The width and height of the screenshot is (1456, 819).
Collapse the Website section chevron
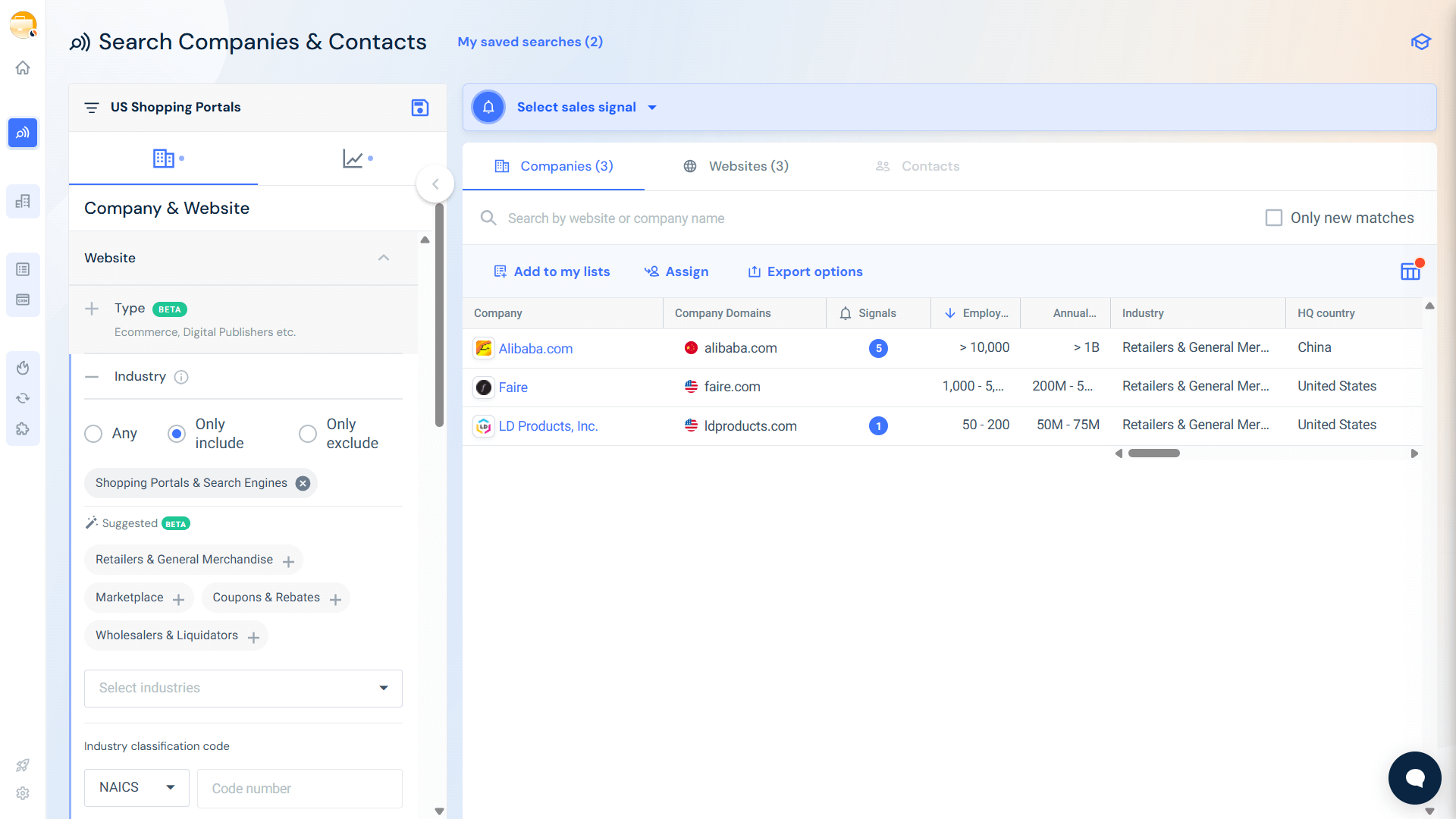384,259
